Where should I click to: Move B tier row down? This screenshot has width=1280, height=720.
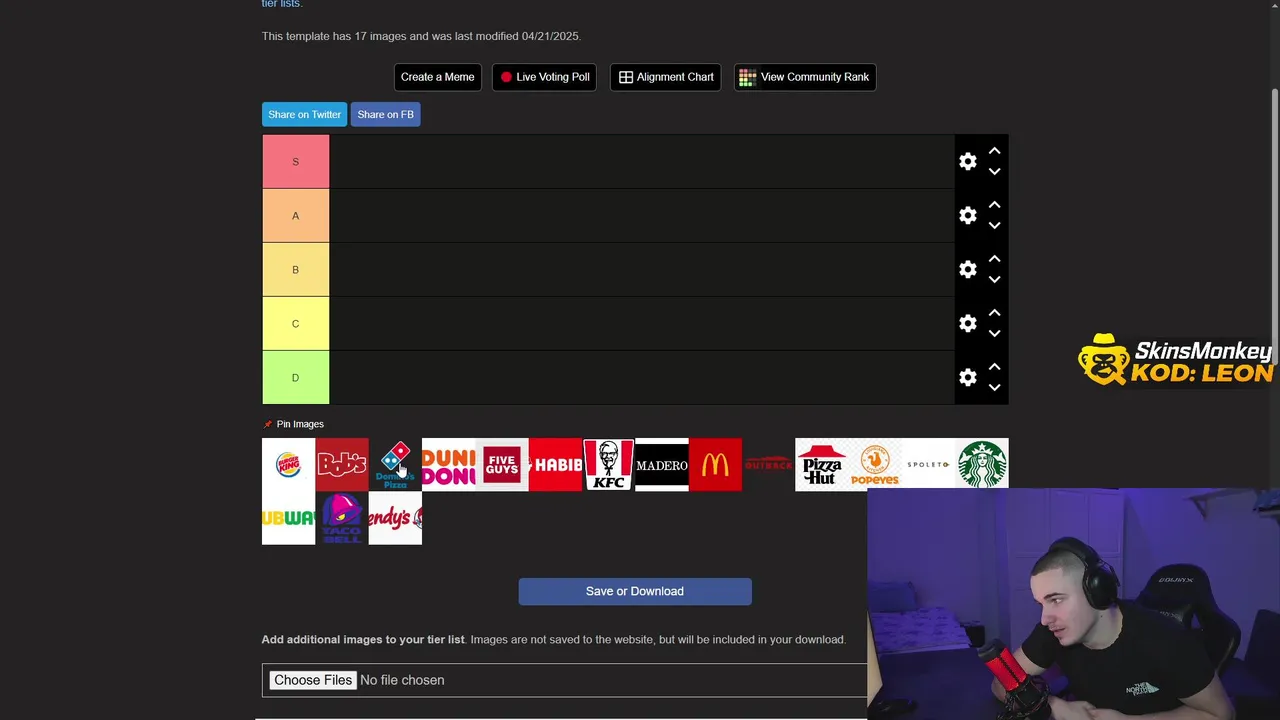pos(994,280)
